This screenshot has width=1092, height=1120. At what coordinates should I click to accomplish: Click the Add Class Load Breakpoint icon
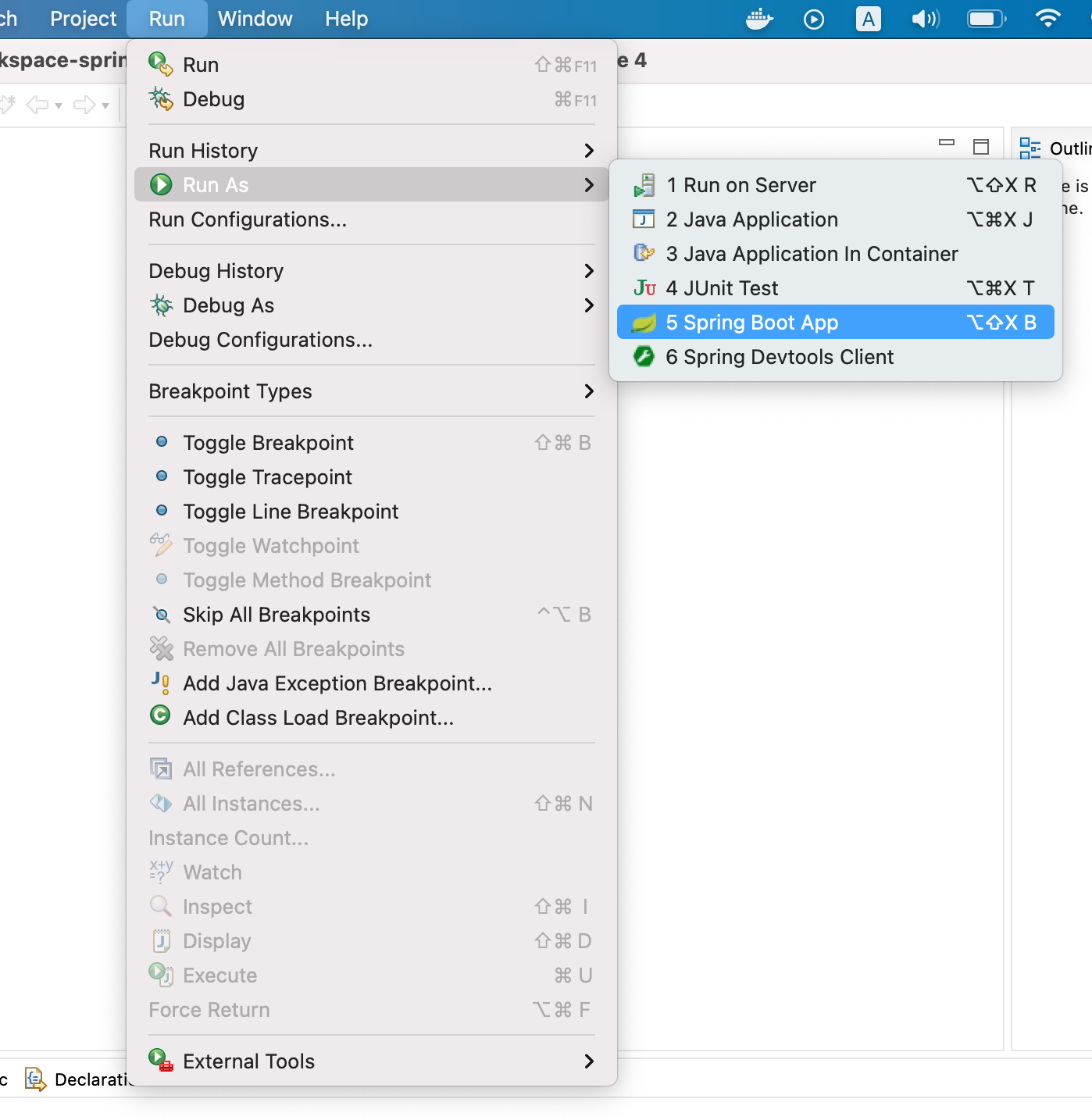(160, 716)
